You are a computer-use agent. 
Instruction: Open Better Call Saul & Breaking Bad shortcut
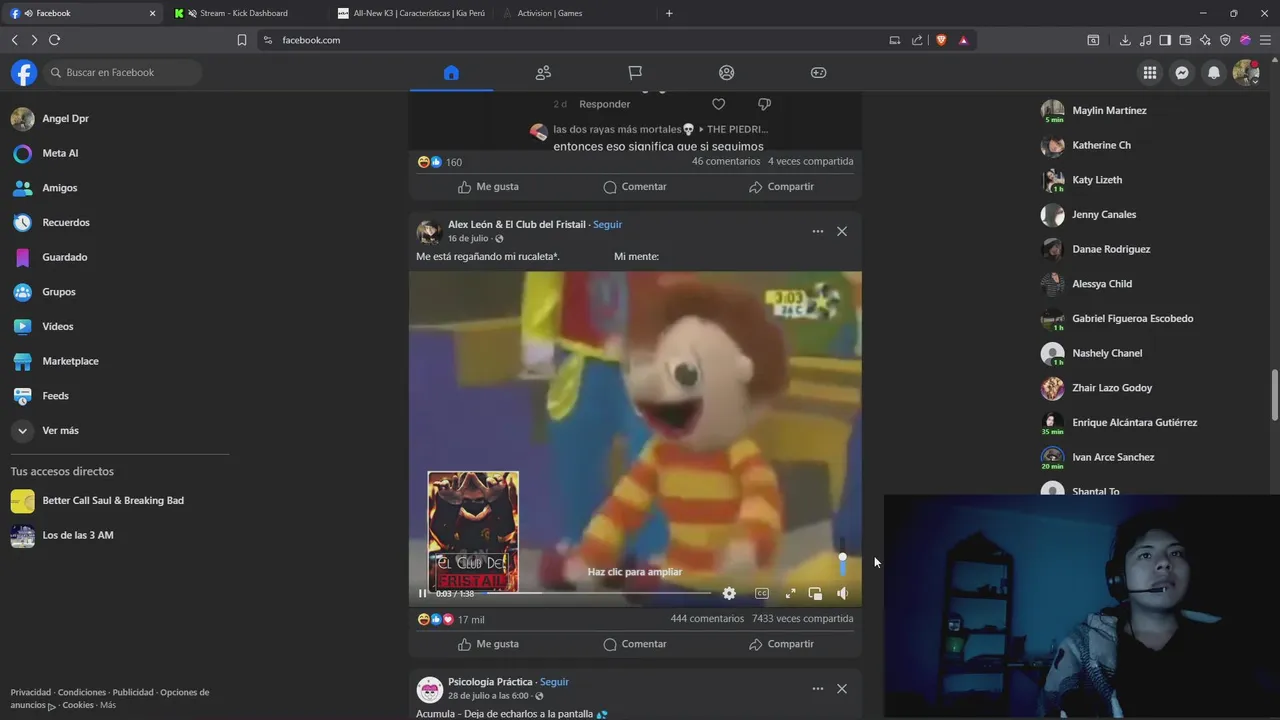tap(118, 501)
